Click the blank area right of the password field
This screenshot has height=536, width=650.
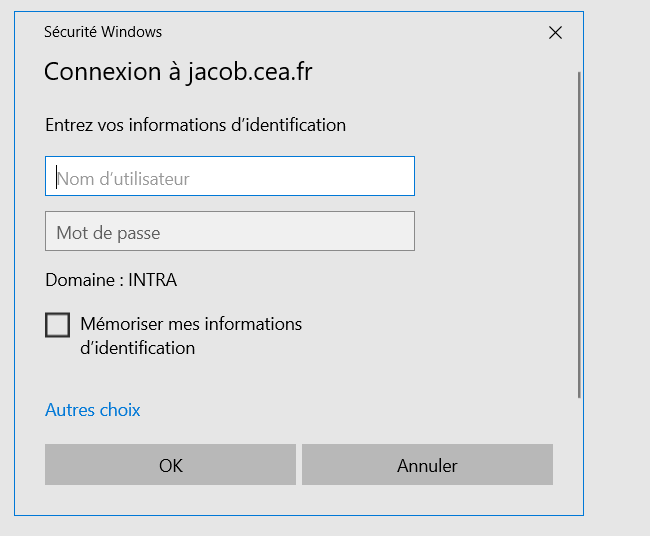[490, 232]
